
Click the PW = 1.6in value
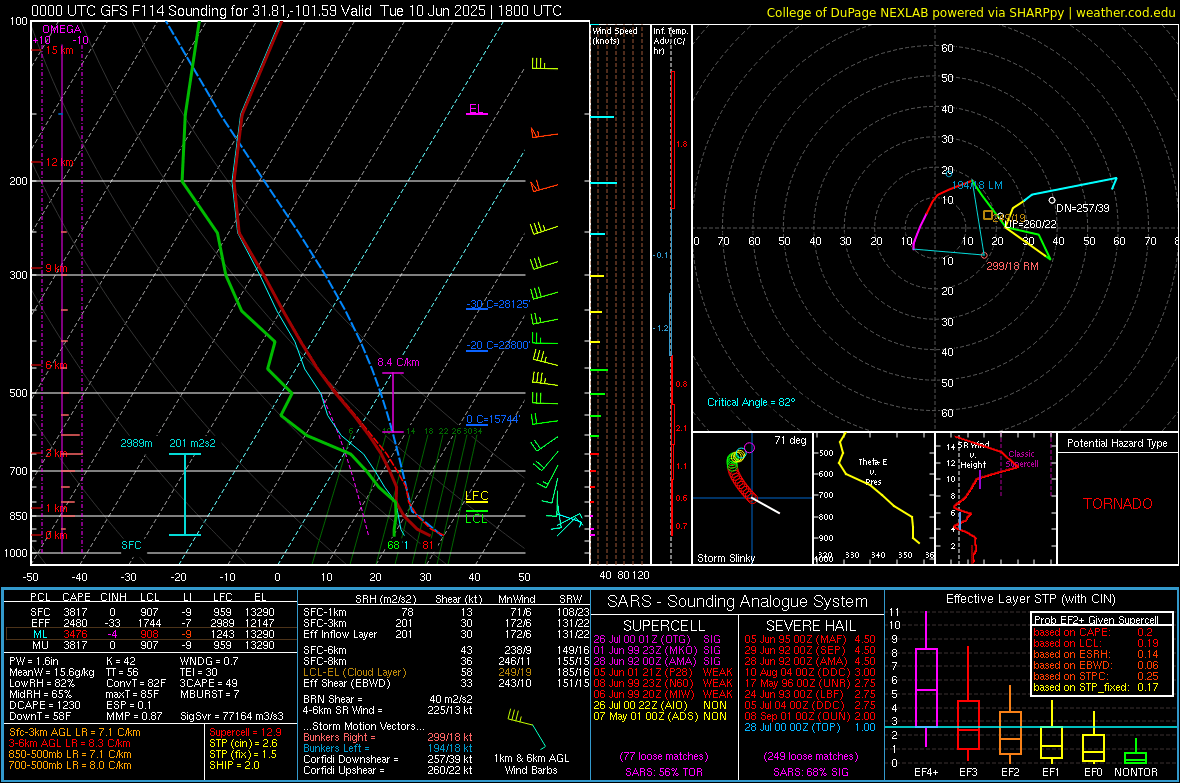click(x=34, y=661)
